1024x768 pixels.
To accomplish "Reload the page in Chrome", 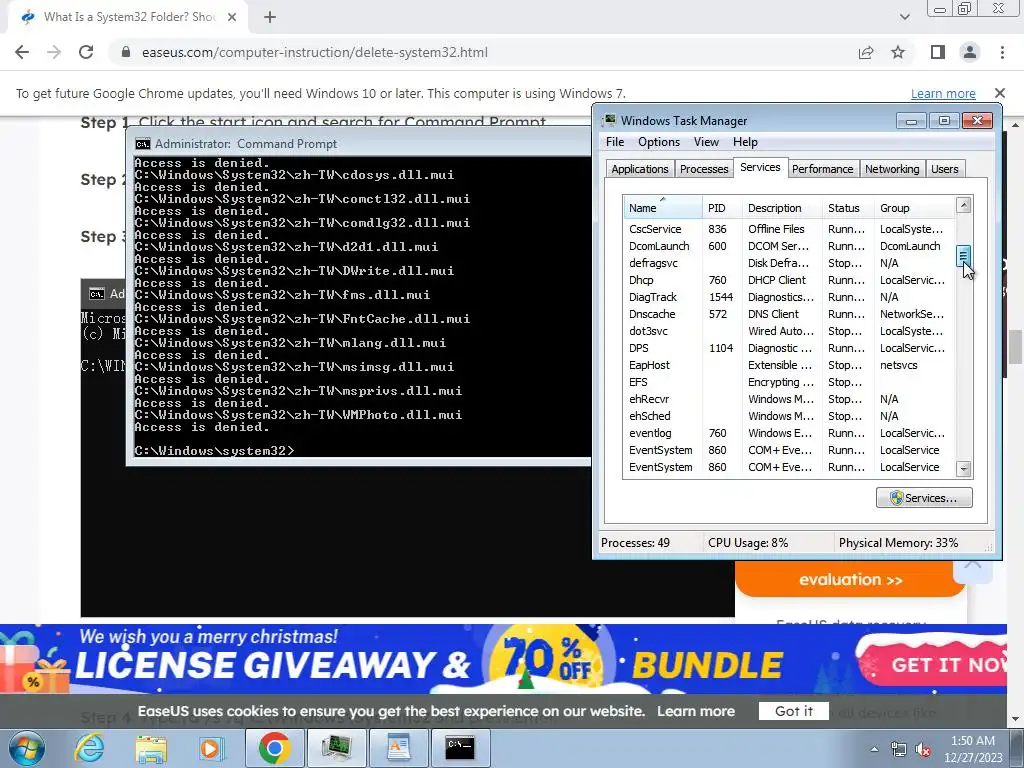I will [86, 52].
